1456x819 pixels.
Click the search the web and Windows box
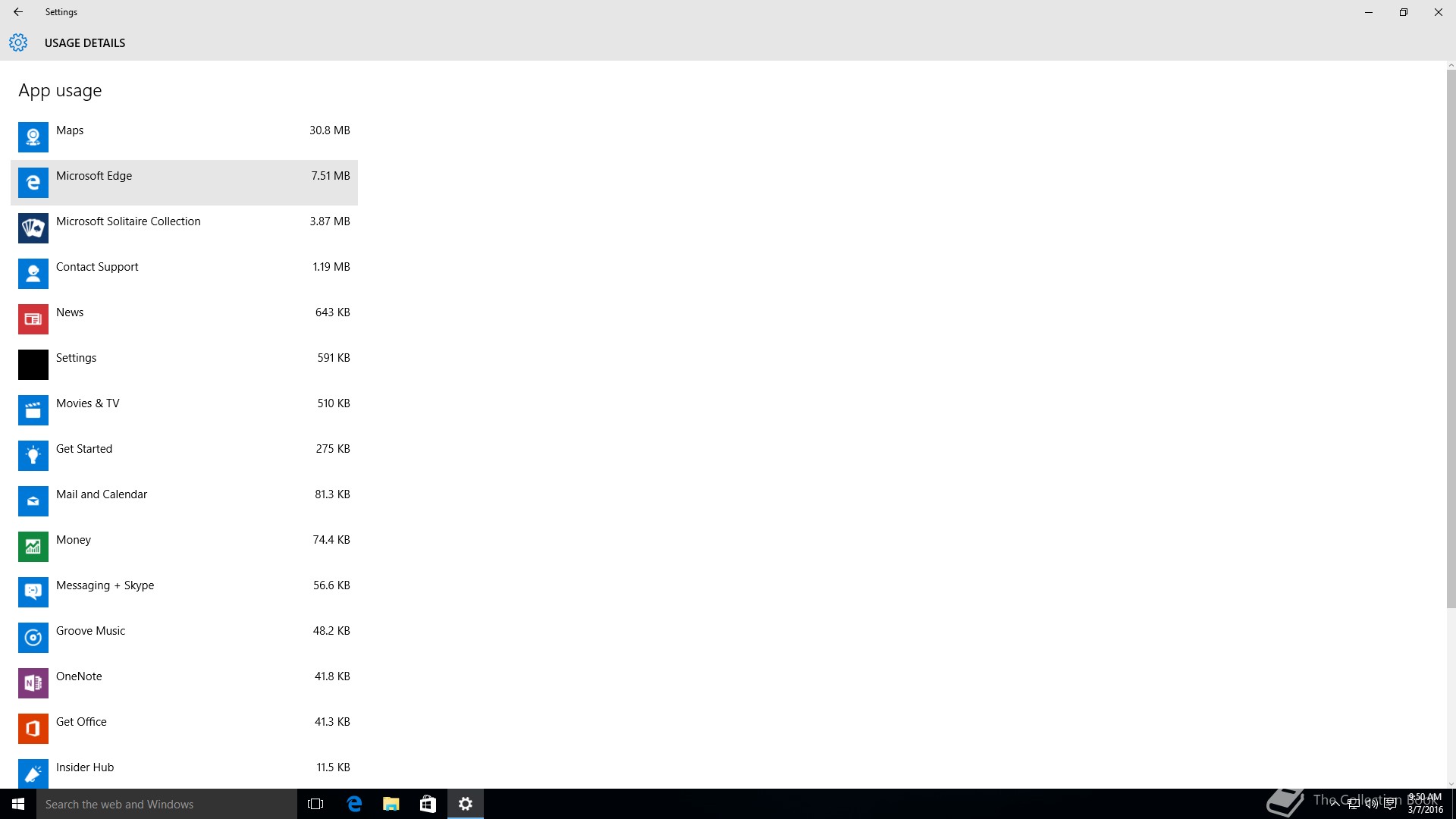point(167,804)
